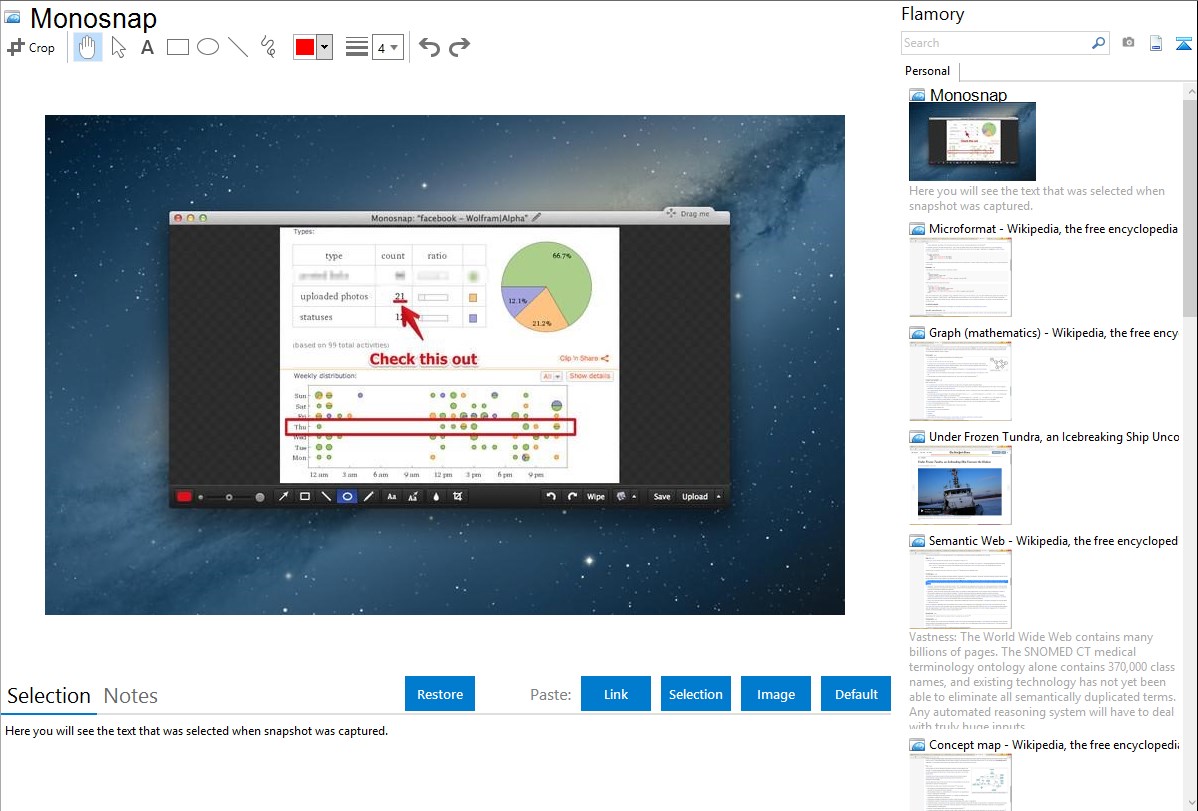The height and width of the screenshot is (811, 1198).
Task: Open the Under Frozen Tundra ship thumbnail
Action: coord(960,485)
